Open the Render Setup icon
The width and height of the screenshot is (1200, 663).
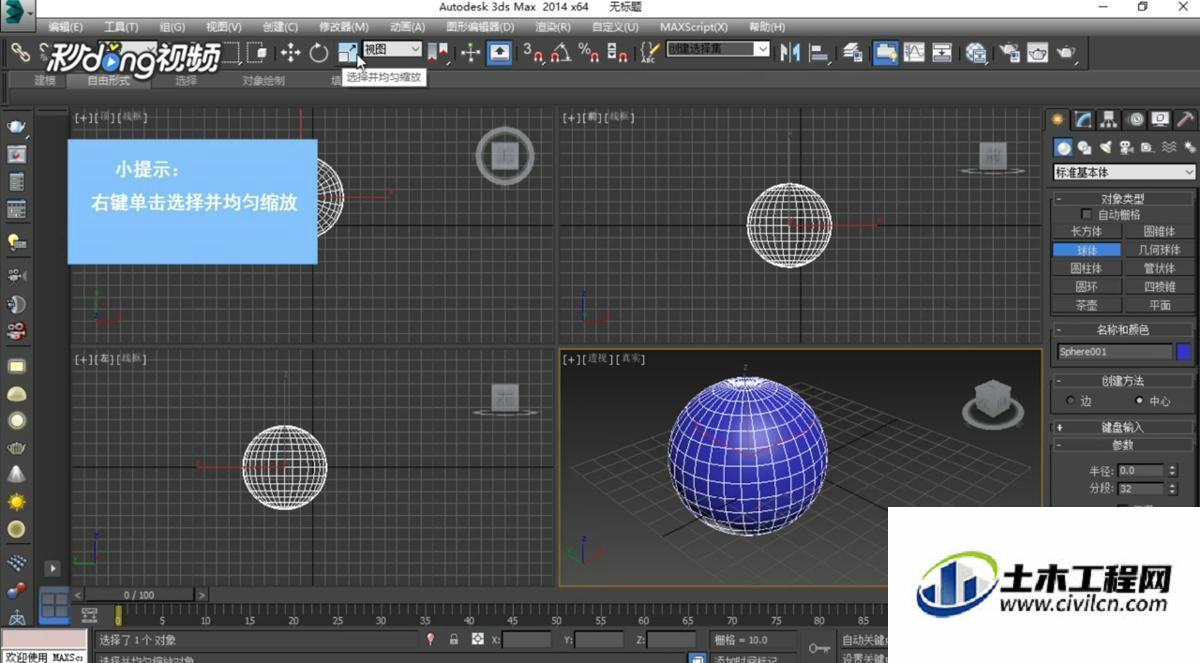[1009, 53]
